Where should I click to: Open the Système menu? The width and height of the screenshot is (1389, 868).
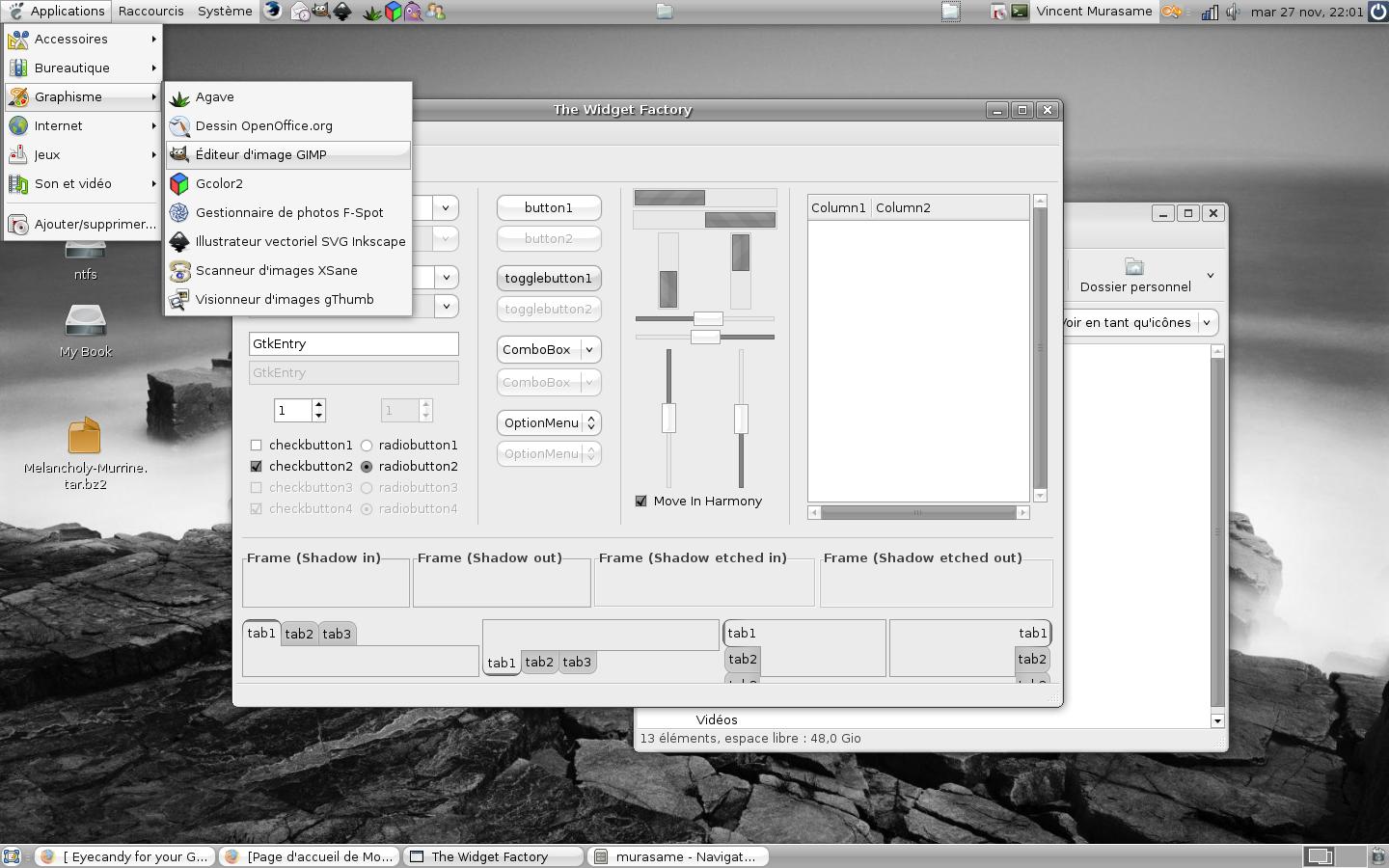(225, 12)
